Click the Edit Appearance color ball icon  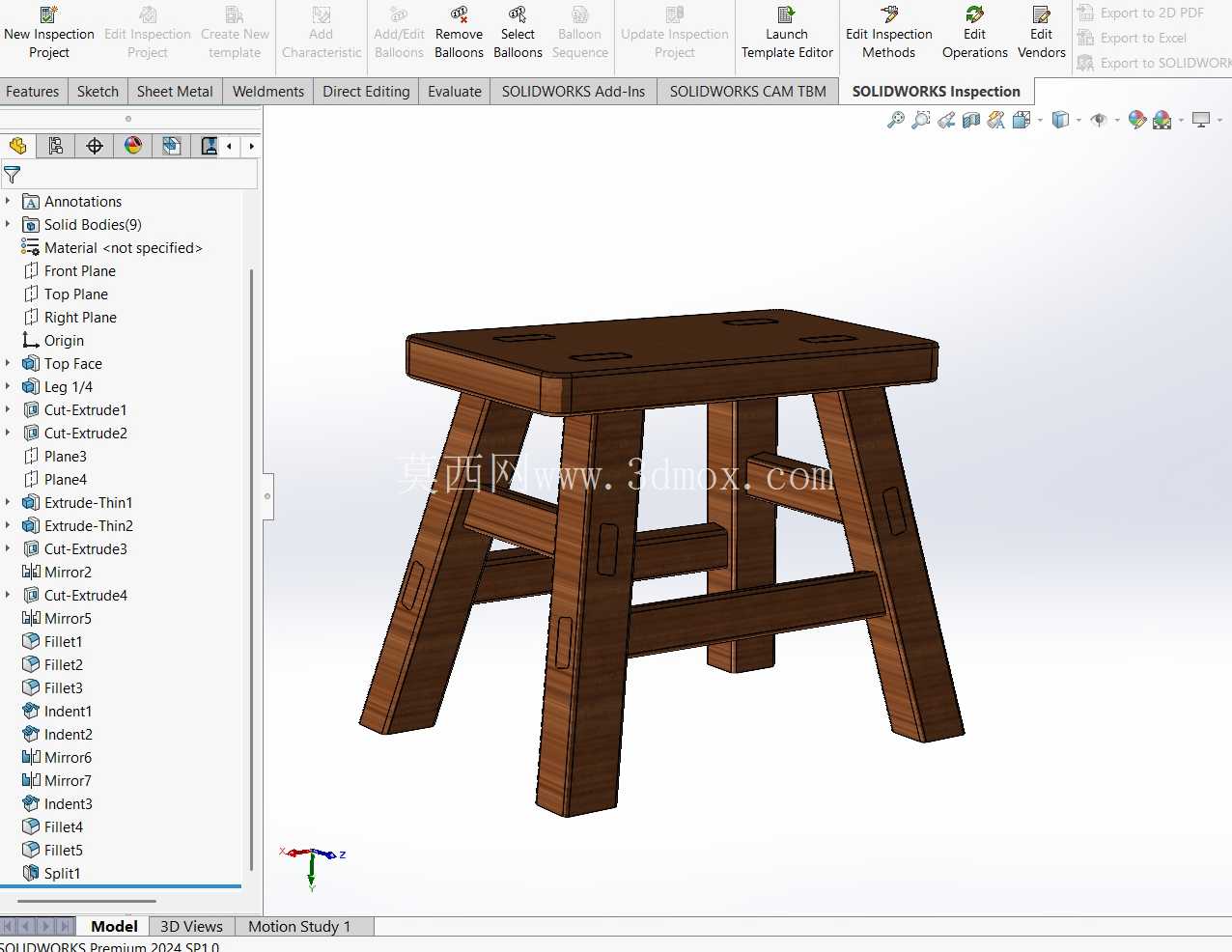coord(1136,120)
